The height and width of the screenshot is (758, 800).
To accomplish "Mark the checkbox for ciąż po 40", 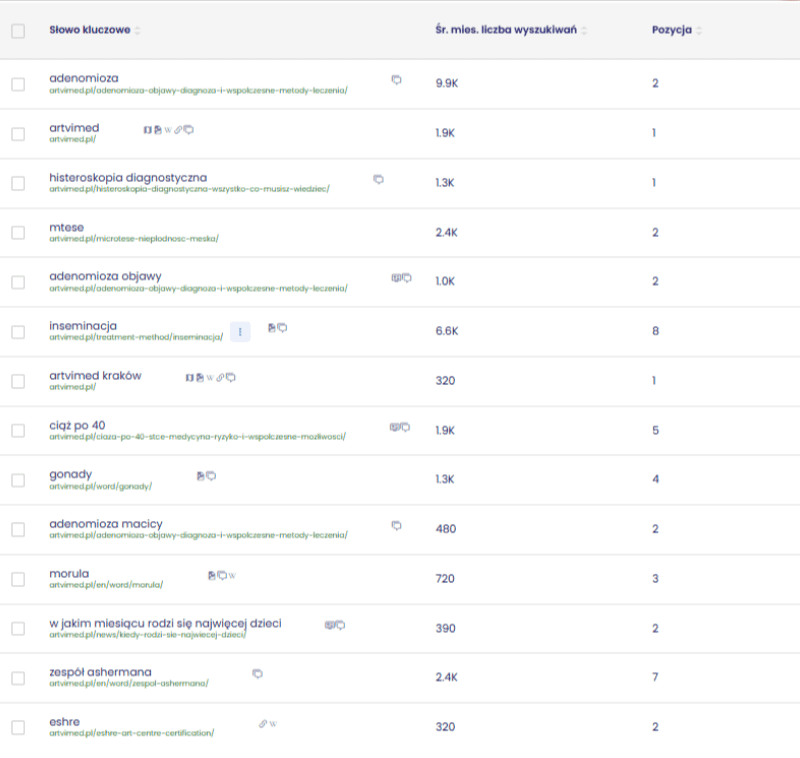I will click(x=18, y=431).
